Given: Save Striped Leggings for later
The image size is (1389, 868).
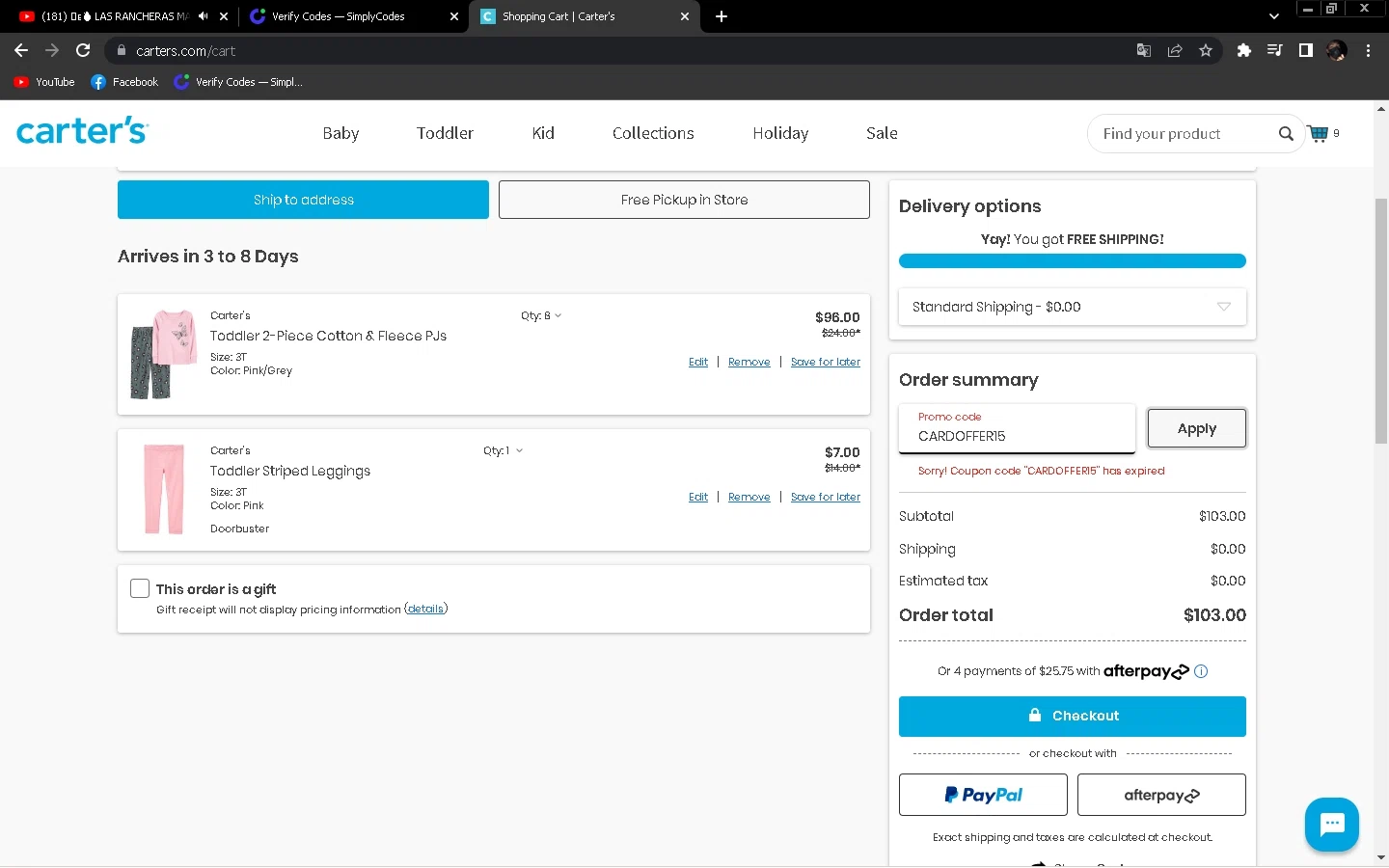Looking at the screenshot, I should tap(826, 497).
